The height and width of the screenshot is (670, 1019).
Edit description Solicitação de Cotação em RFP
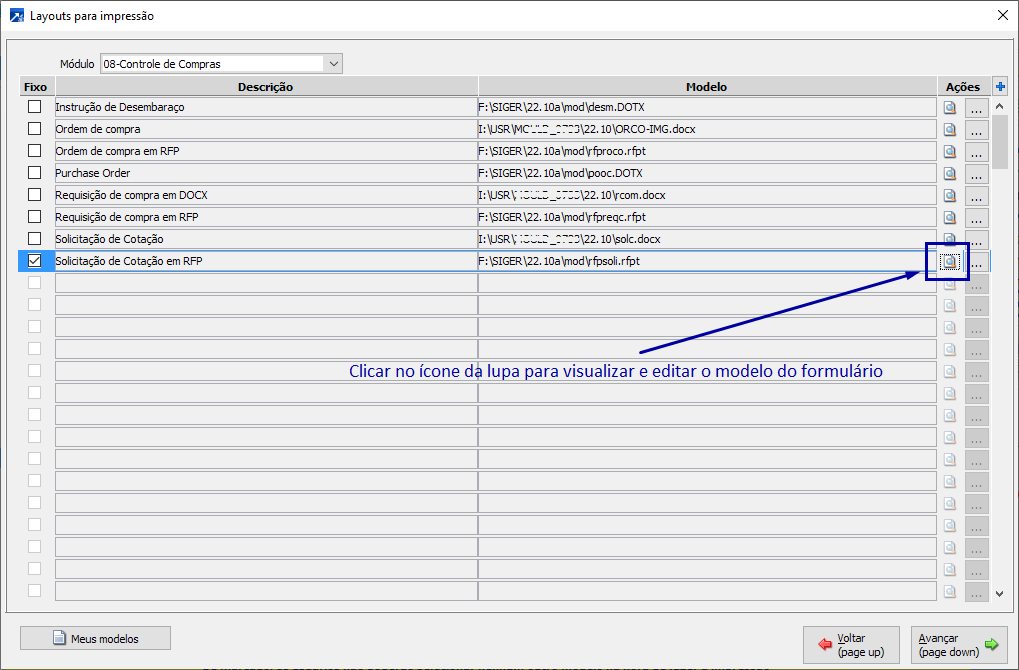[x=266, y=261]
